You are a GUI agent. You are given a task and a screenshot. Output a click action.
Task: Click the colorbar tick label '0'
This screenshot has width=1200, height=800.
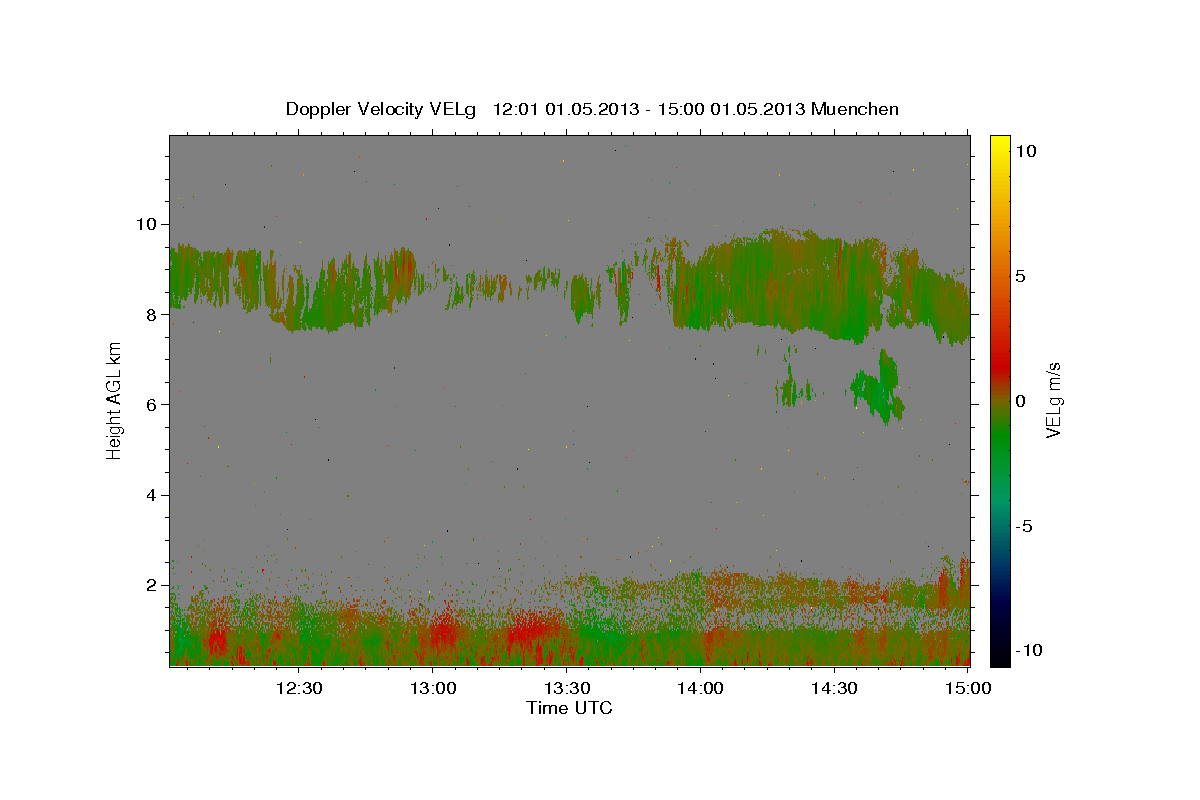click(1023, 401)
